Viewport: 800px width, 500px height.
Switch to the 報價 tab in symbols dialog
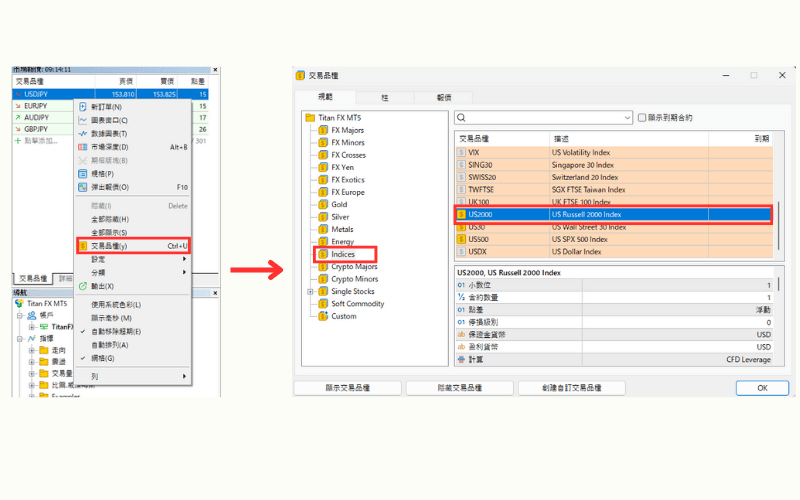tap(444, 97)
